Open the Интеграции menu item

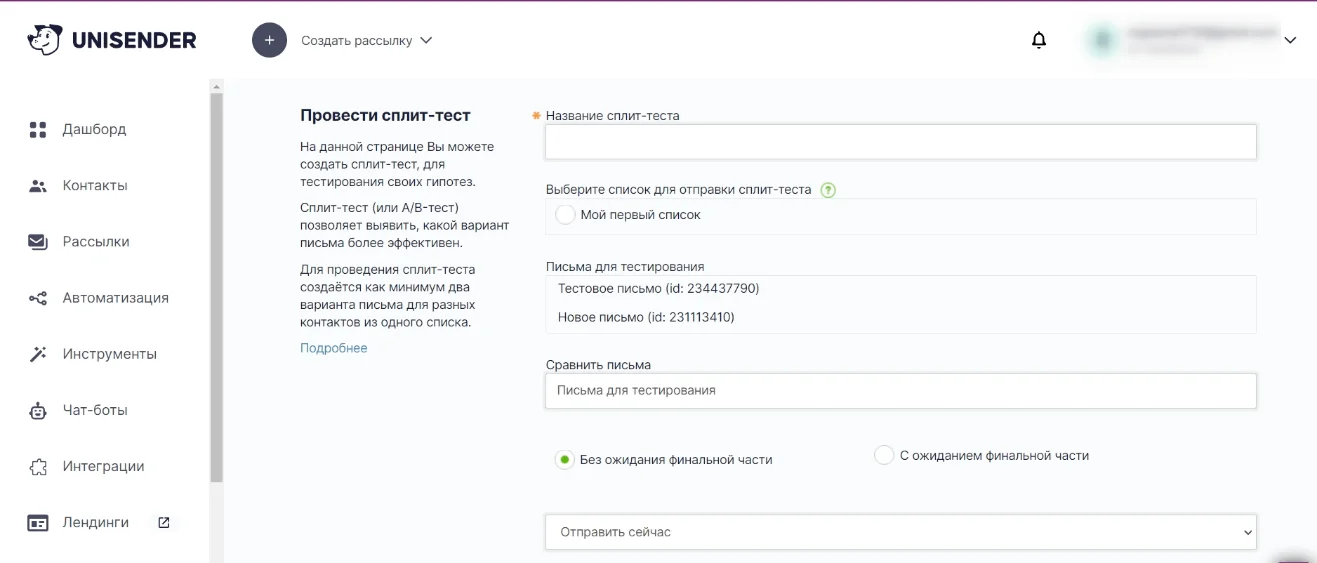(x=103, y=466)
